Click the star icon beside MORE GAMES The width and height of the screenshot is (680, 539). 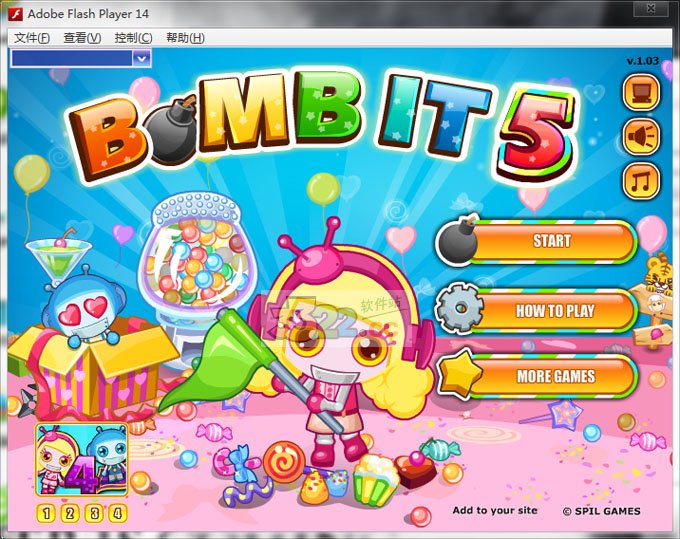point(460,374)
